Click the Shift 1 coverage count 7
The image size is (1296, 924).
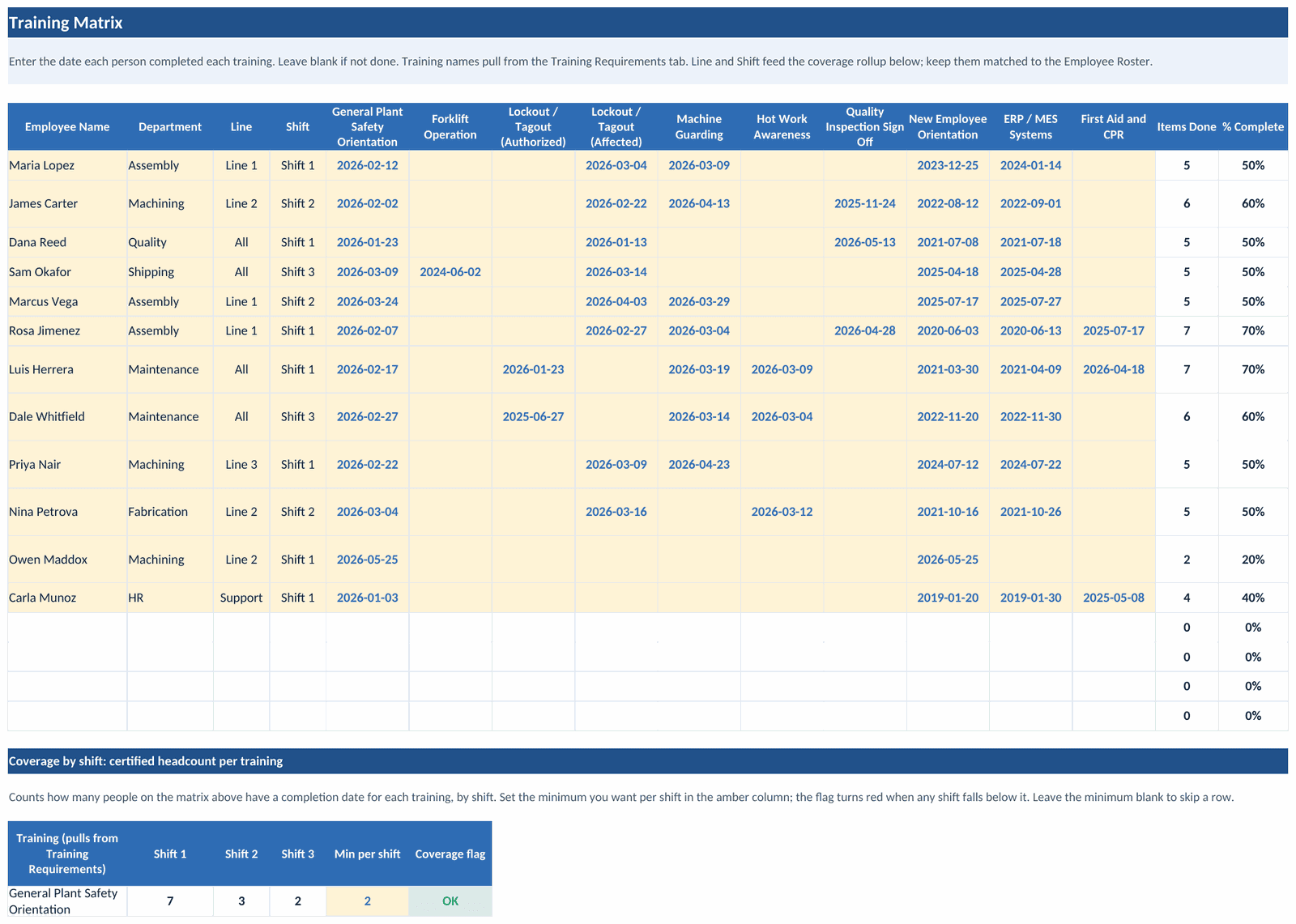(170, 901)
